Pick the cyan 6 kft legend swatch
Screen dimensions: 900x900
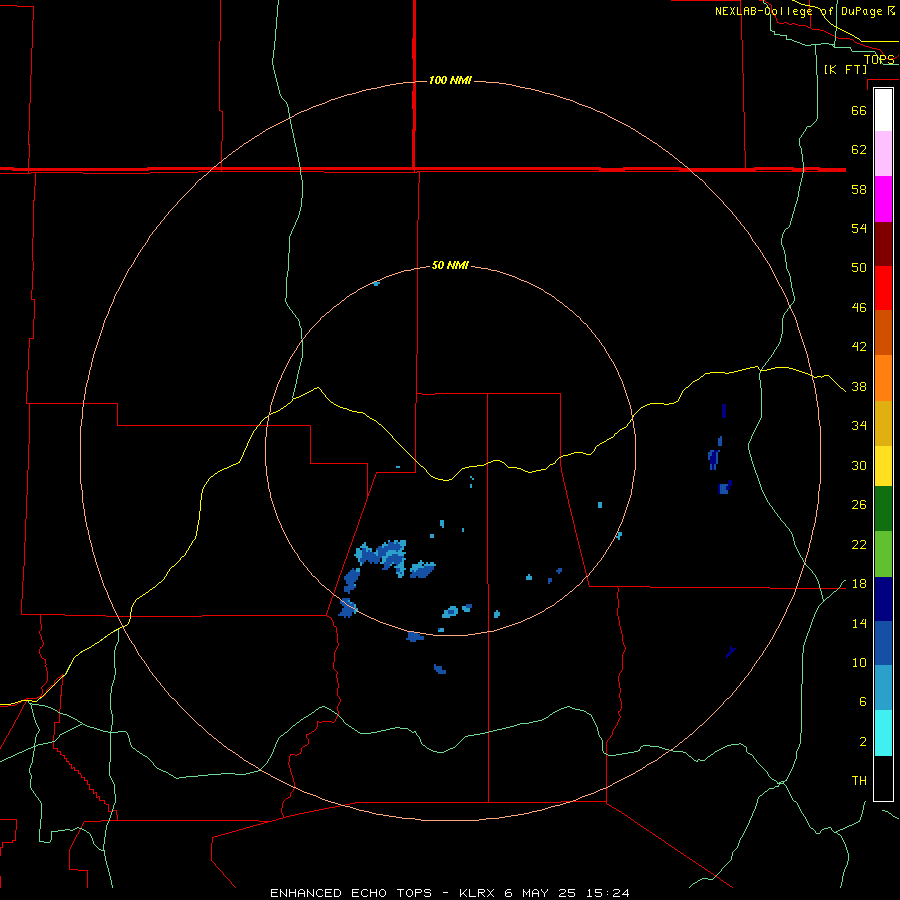[883, 732]
